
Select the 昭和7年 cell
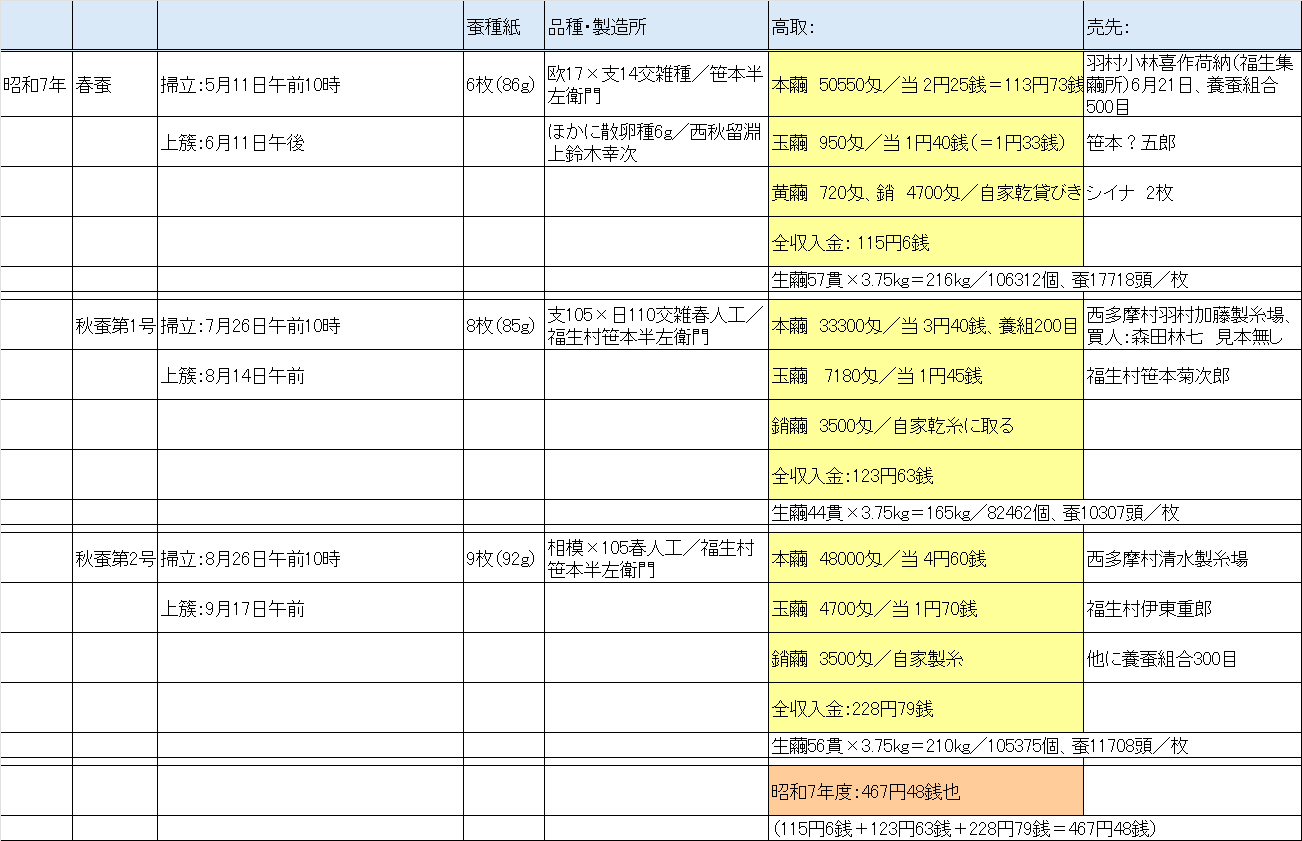(x=36, y=84)
